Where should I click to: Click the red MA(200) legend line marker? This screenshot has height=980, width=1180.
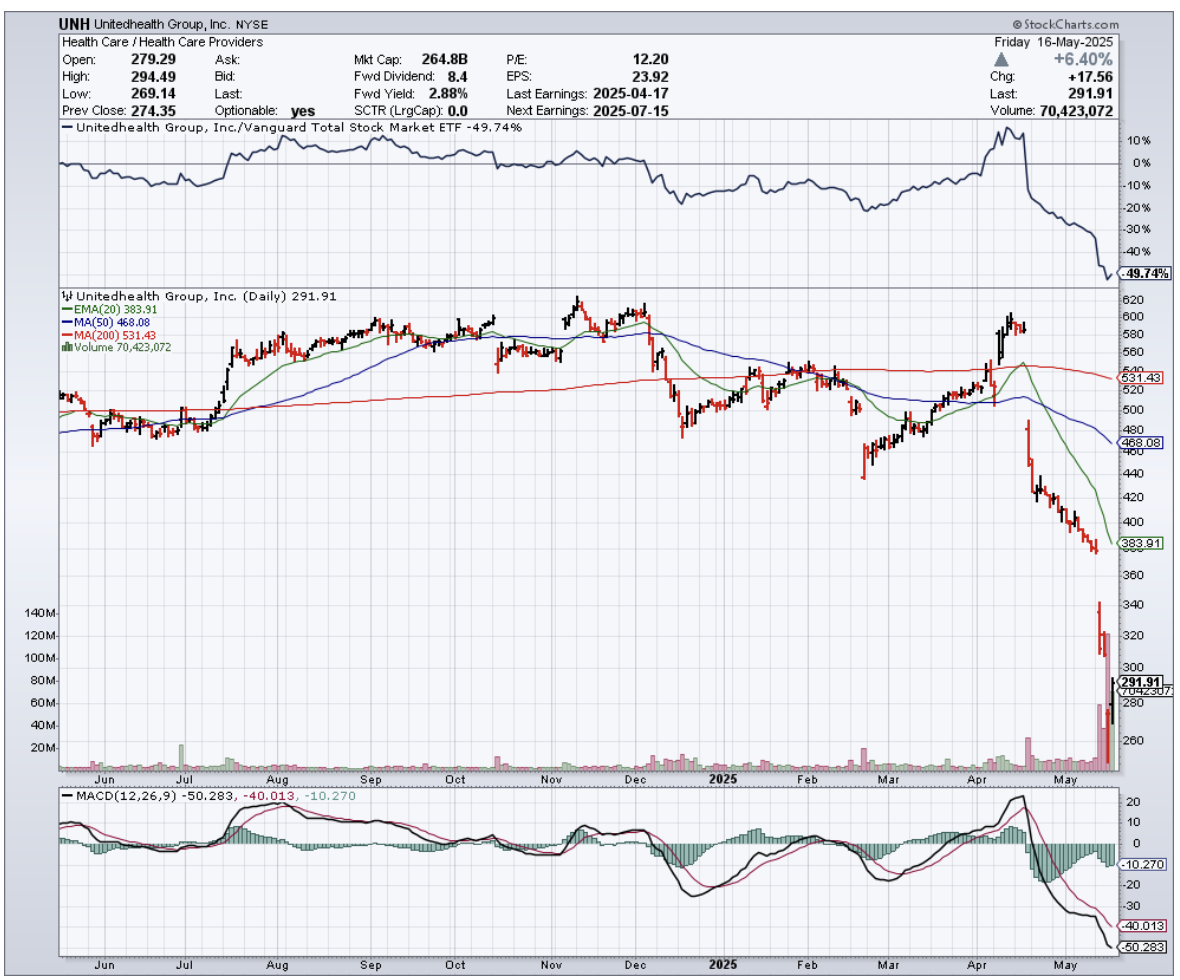coord(67,335)
